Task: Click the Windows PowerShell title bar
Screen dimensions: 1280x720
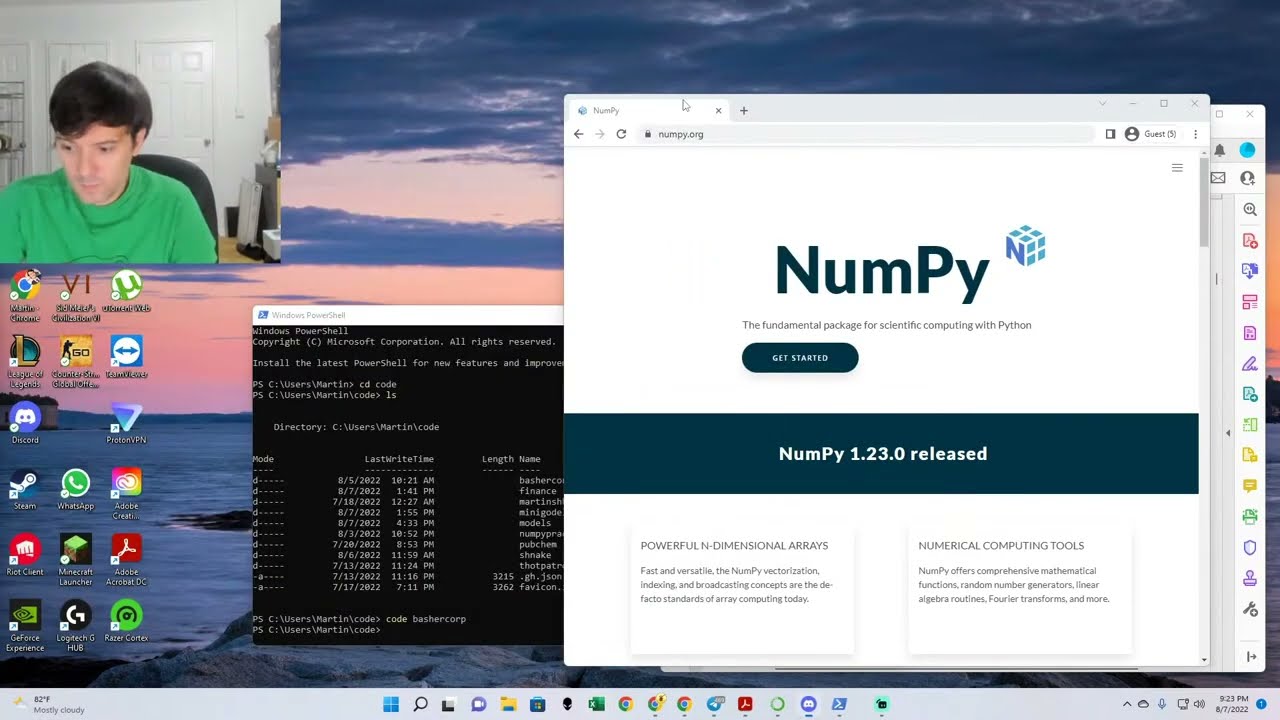Action: point(408,315)
